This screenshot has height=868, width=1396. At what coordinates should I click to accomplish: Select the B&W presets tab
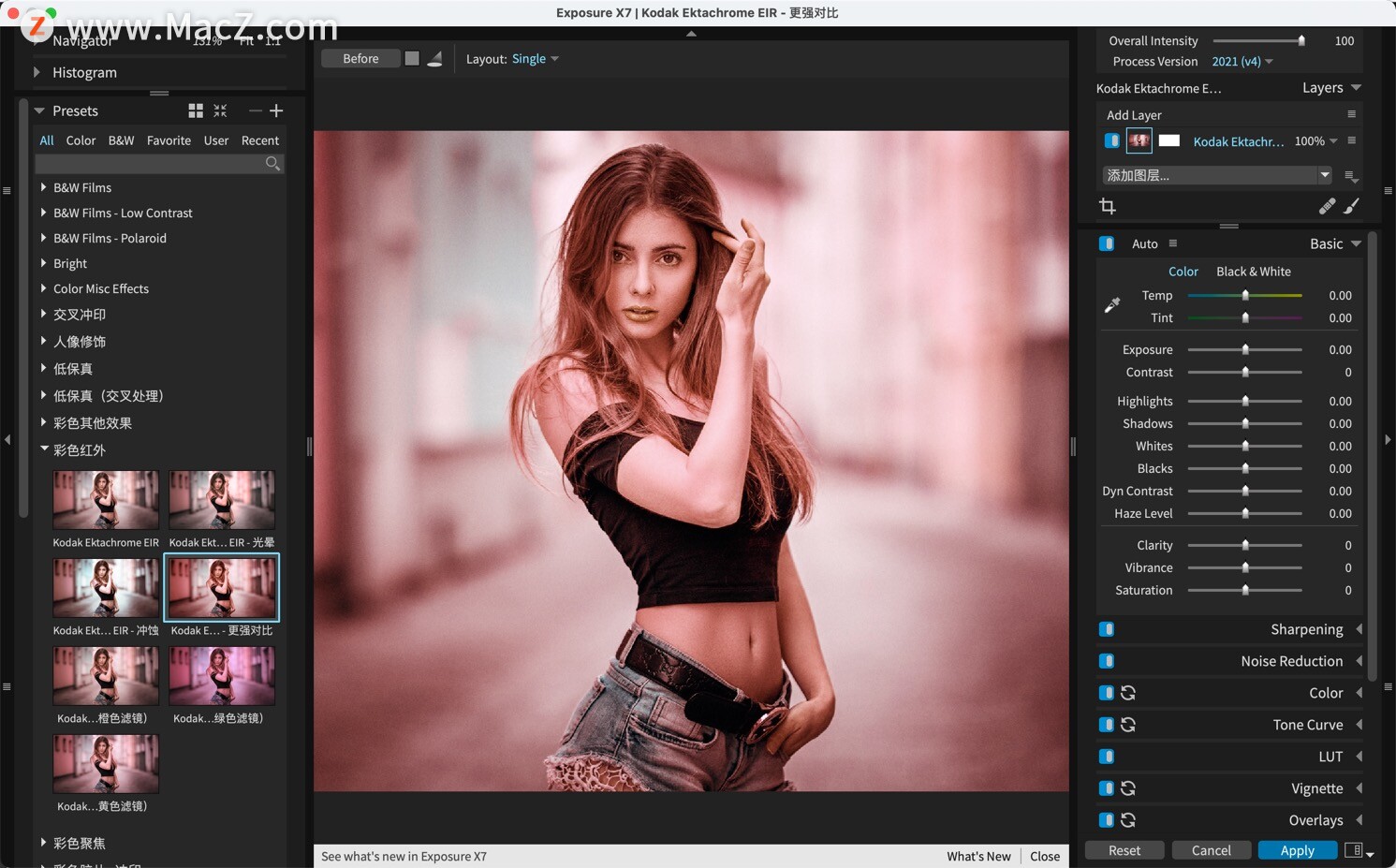point(122,140)
